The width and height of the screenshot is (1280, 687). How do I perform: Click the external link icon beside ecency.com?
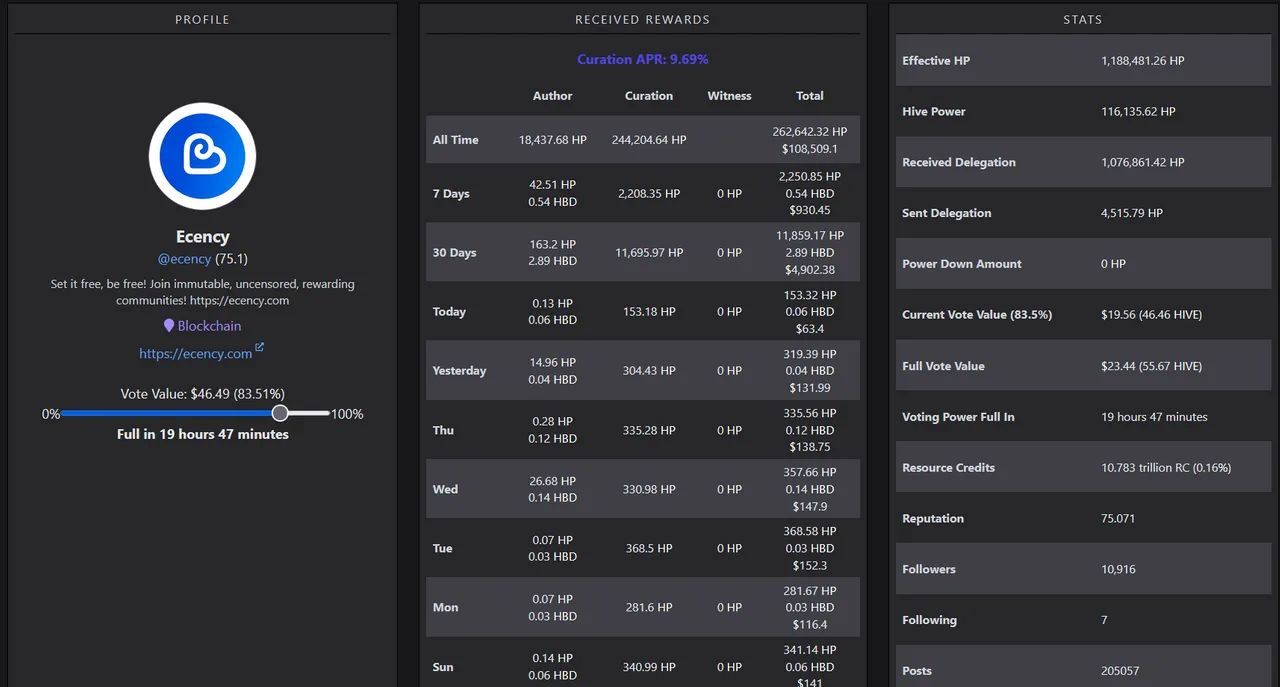tap(260, 348)
